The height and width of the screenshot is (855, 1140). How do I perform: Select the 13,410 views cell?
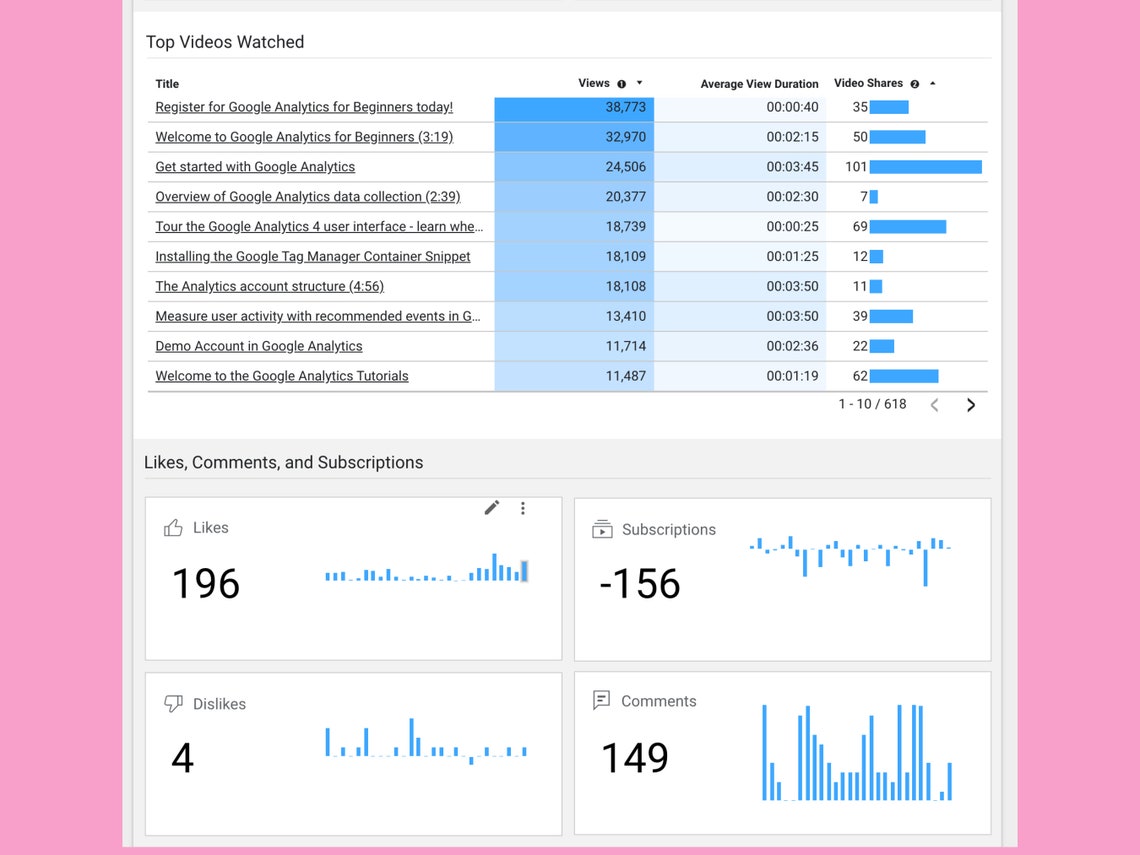(x=574, y=316)
